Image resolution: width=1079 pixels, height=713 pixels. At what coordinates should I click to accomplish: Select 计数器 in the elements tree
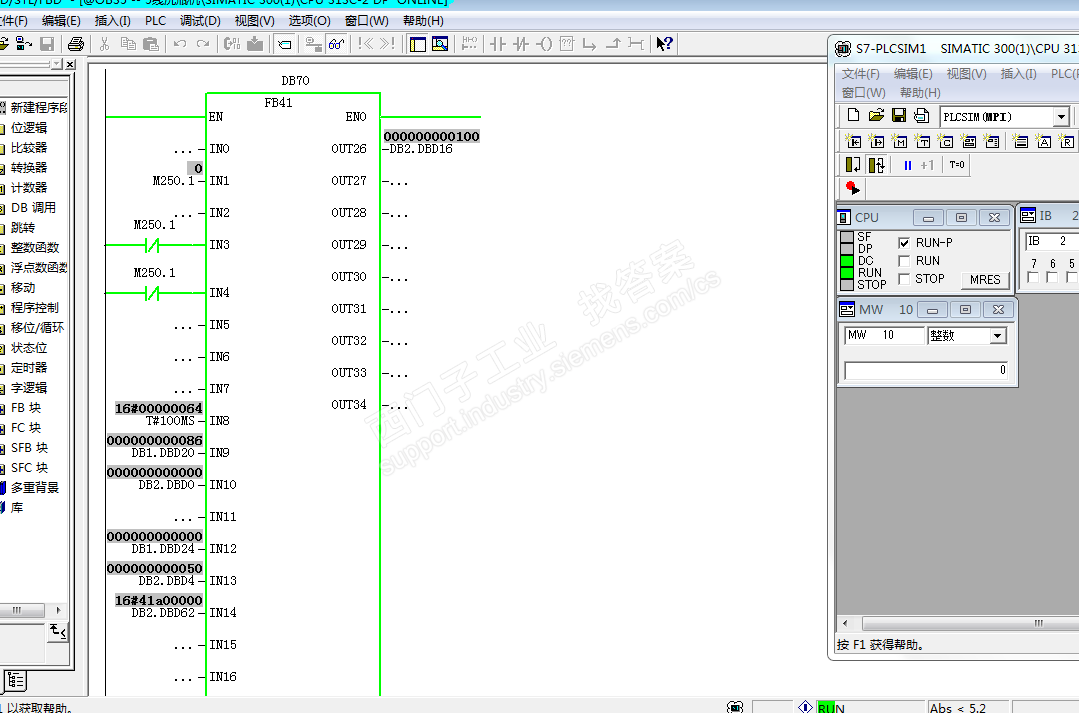29,188
